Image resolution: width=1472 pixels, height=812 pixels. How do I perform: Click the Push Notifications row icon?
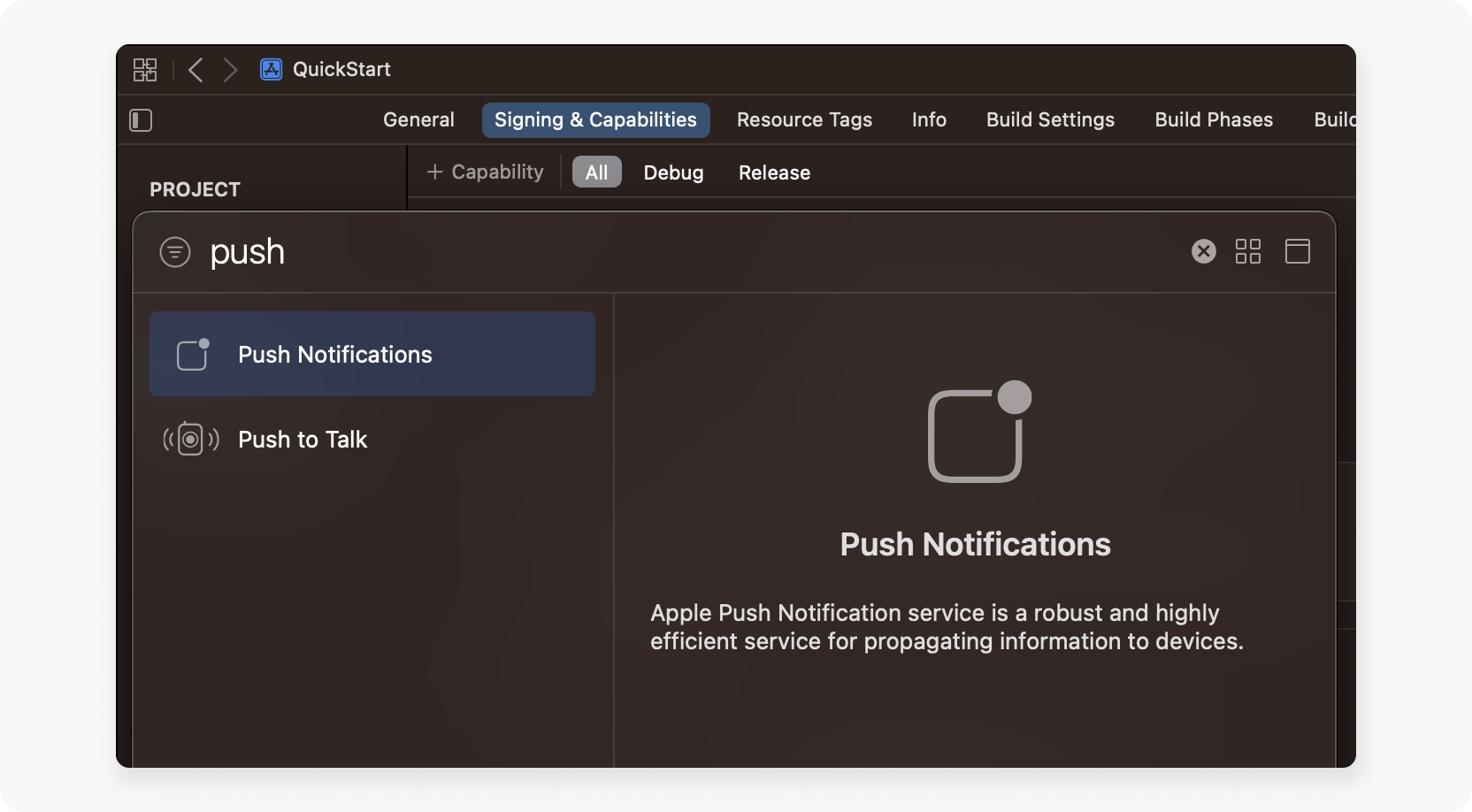tap(193, 355)
